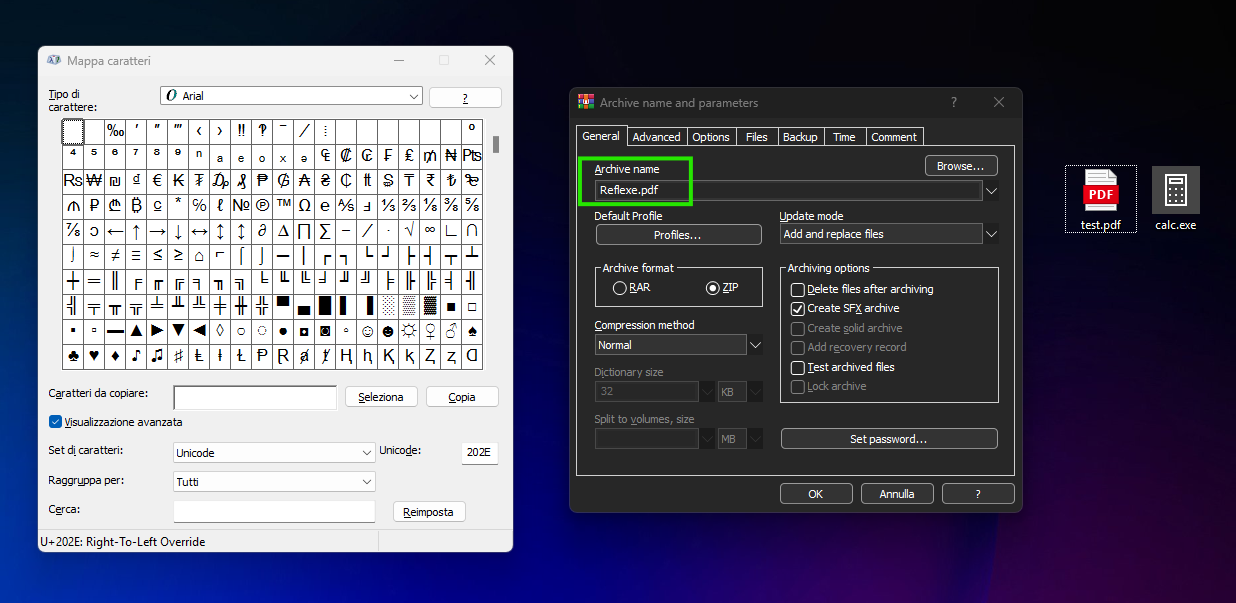Pick the infinity ∞ symbol cell
The image size is (1236, 603).
430,231
